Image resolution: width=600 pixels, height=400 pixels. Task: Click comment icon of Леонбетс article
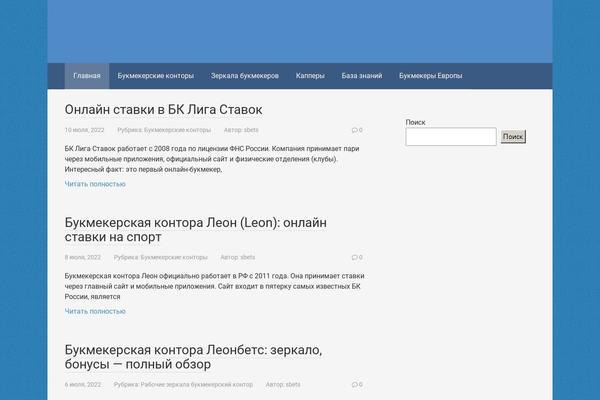[357, 385]
